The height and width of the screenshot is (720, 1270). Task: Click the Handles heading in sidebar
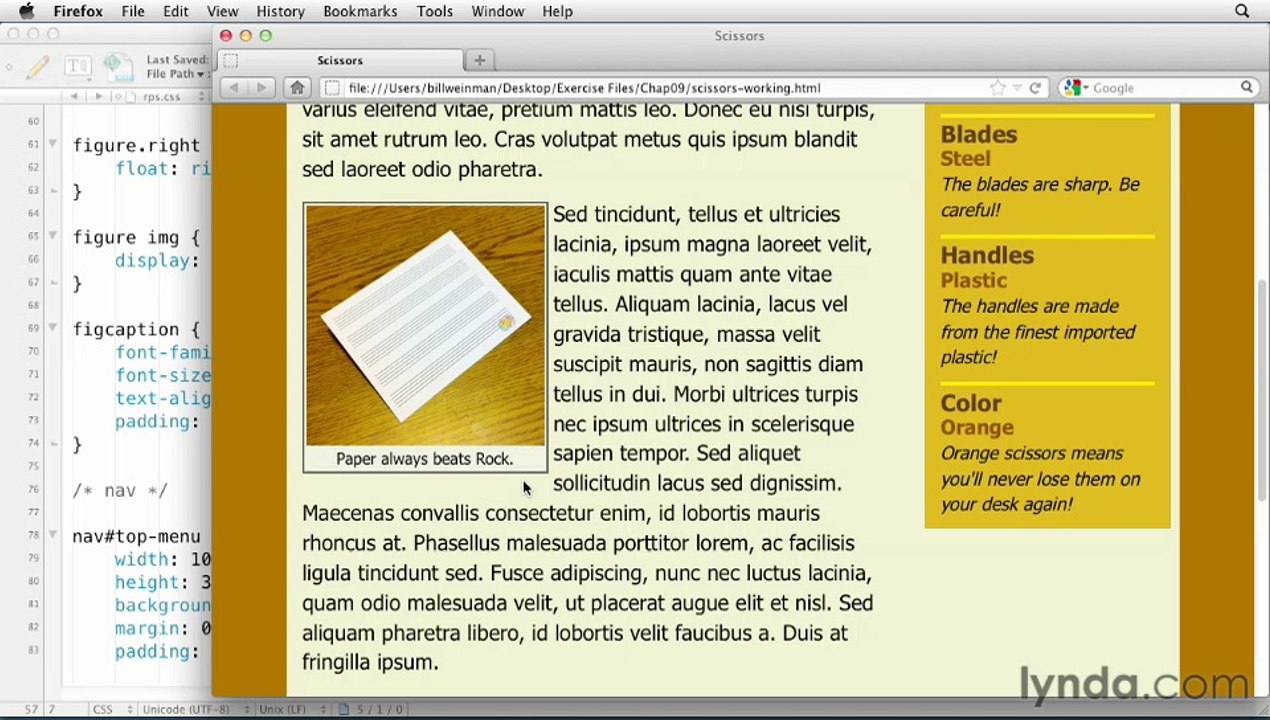pos(987,255)
